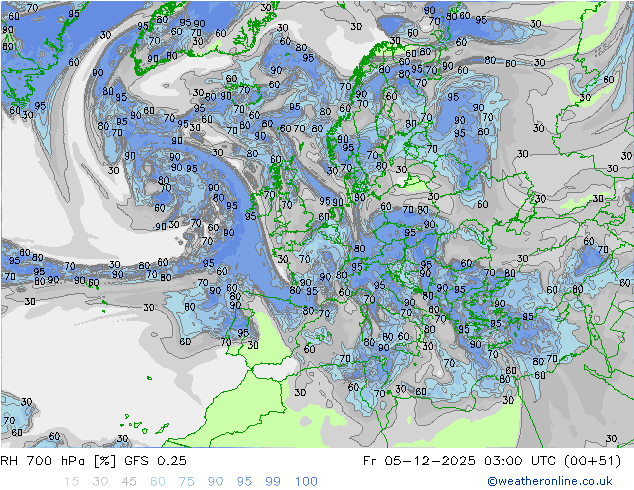Viewport: 634px width, 490px height.
Task: Click the "GFS 0.25" model label
Action: (155, 460)
